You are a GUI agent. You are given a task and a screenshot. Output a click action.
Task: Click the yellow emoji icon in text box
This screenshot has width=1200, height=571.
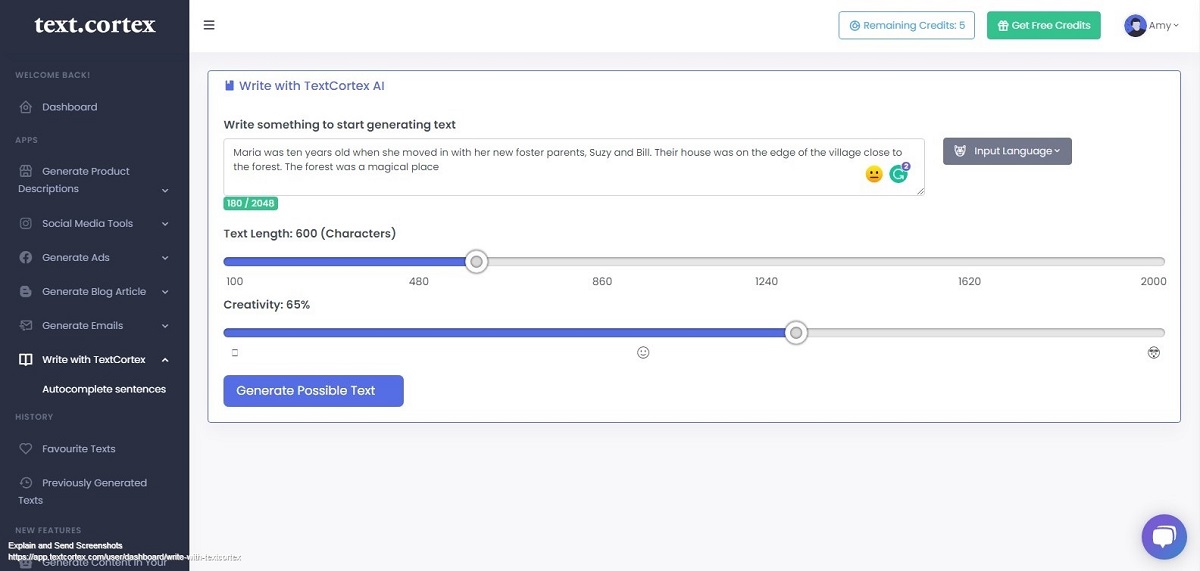874,174
